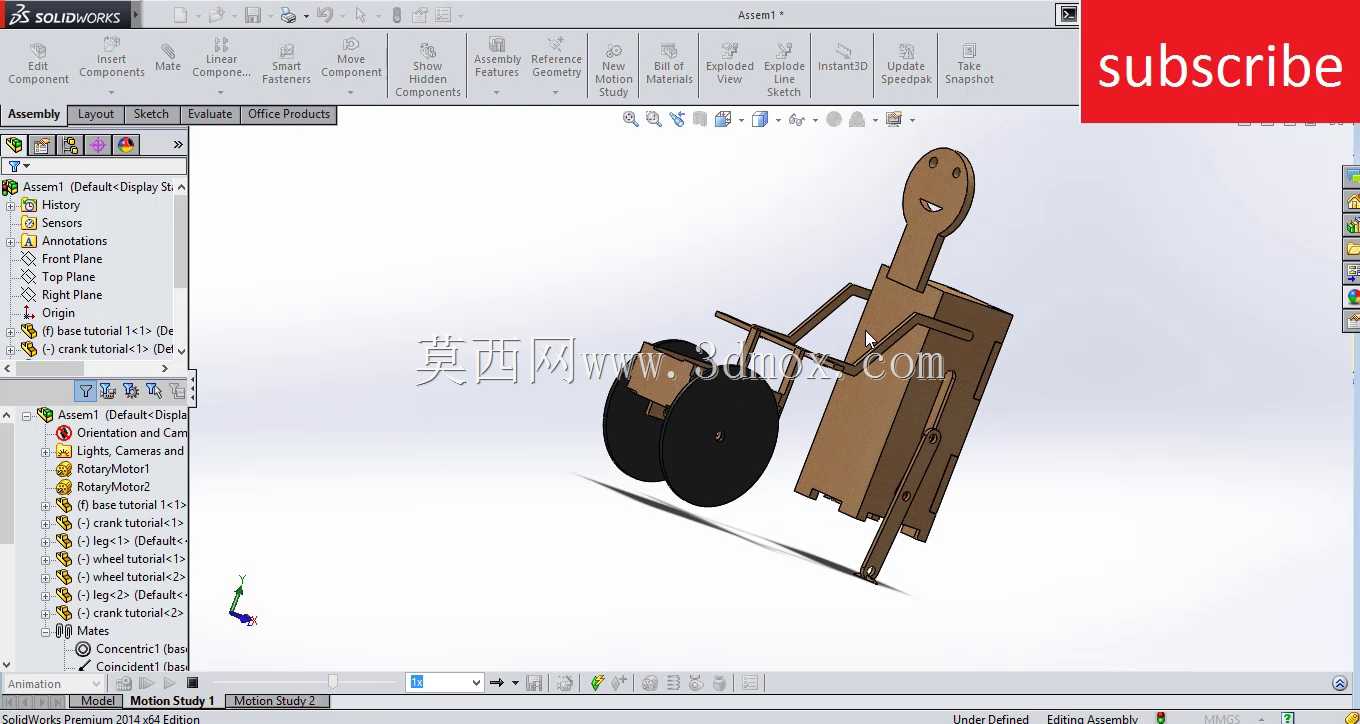Expand the History folder
Image resolution: width=1360 pixels, height=724 pixels.
pyautogui.click(x=11, y=205)
